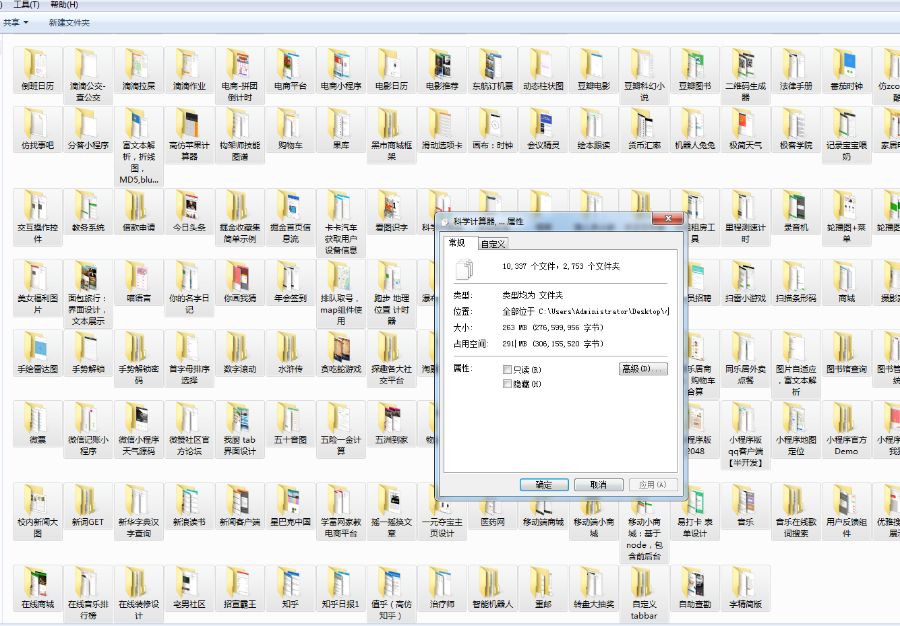Click the 购物车 folder
The image size is (900, 626).
[x=290, y=123]
